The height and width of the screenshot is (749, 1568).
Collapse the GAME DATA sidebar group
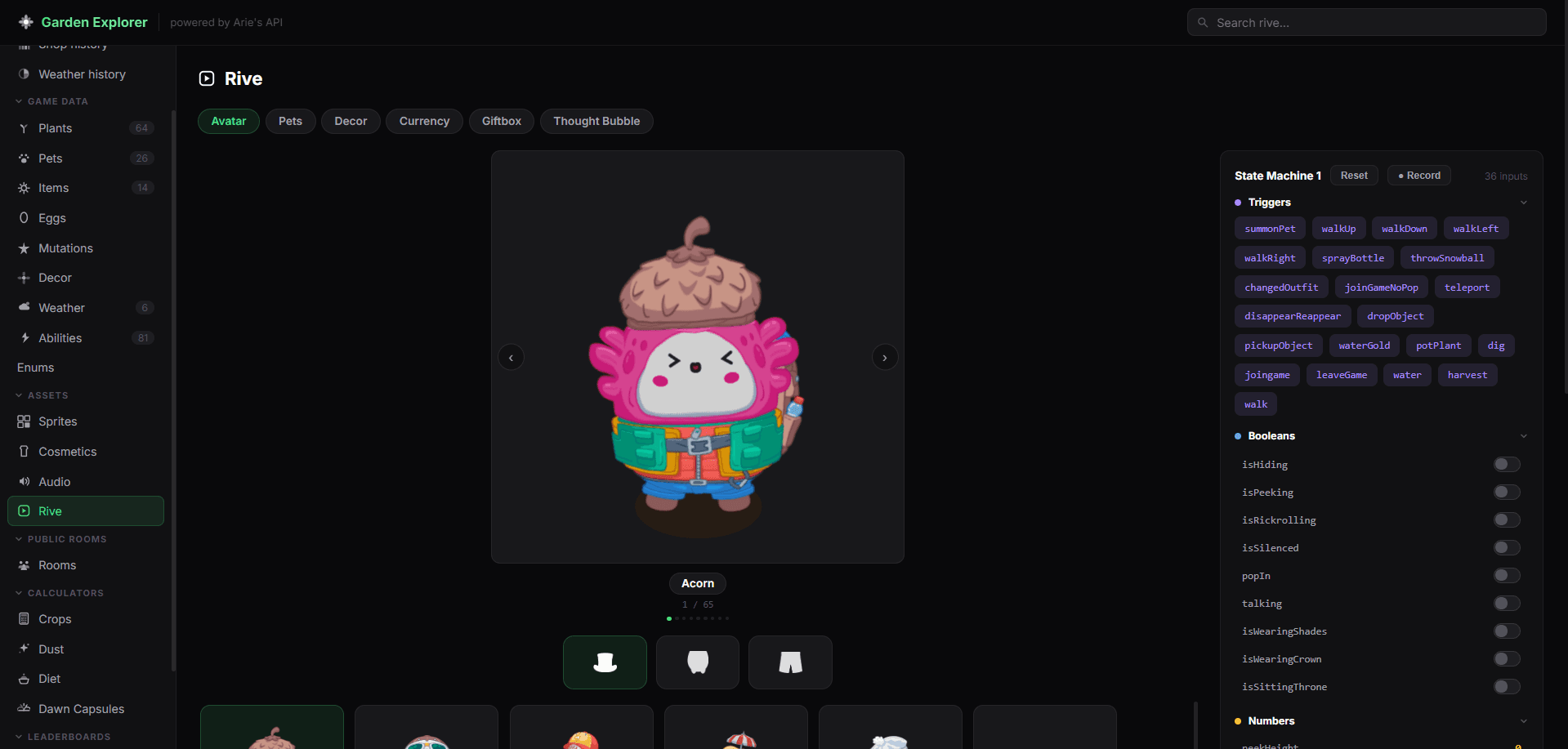pos(51,101)
